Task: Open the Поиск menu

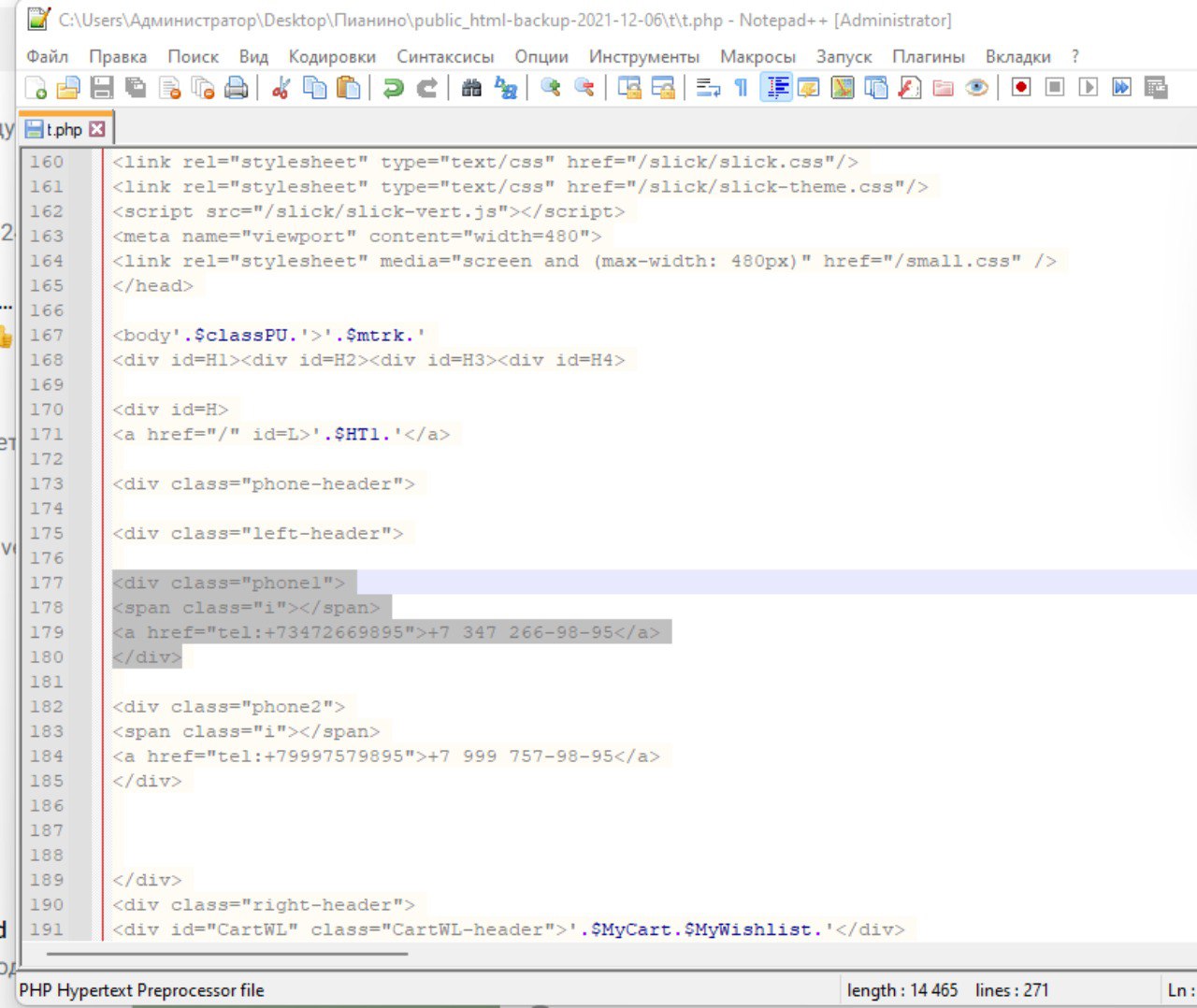Action: tap(194, 57)
